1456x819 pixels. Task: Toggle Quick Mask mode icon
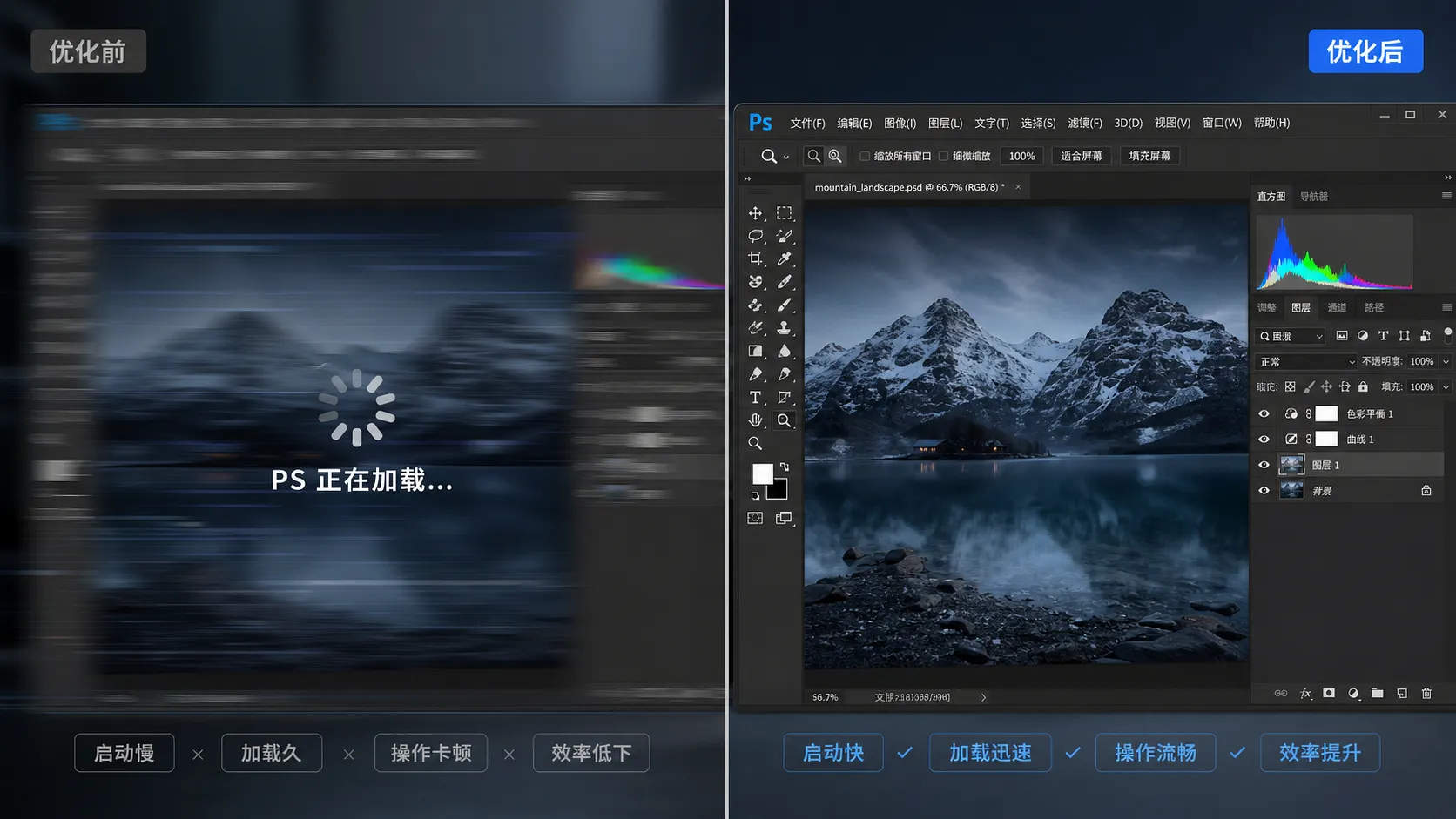(x=755, y=518)
